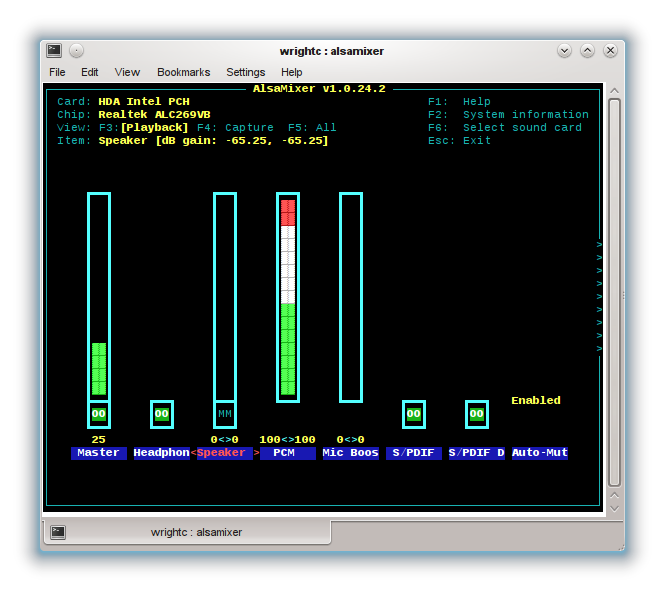This screenshot has width=665, height=591.
Task: Open the Help menu
Action: pyautogui.click(x=291, y=72)
